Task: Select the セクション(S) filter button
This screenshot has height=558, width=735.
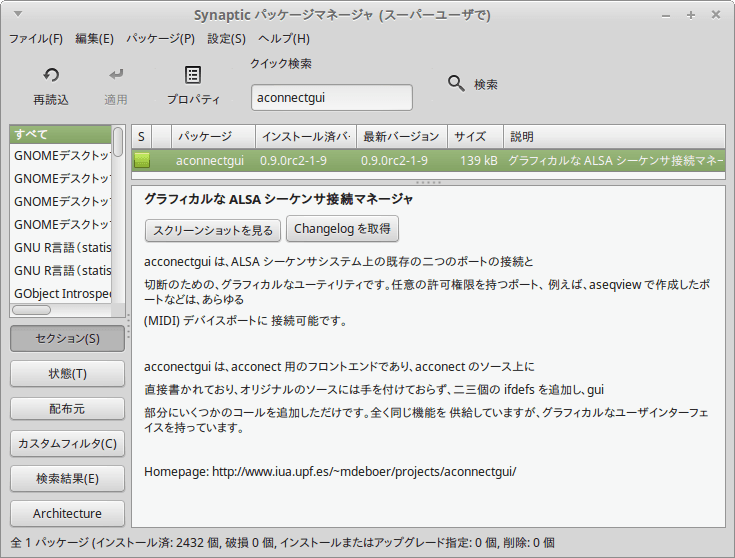Action: click(x=68, y=339)
